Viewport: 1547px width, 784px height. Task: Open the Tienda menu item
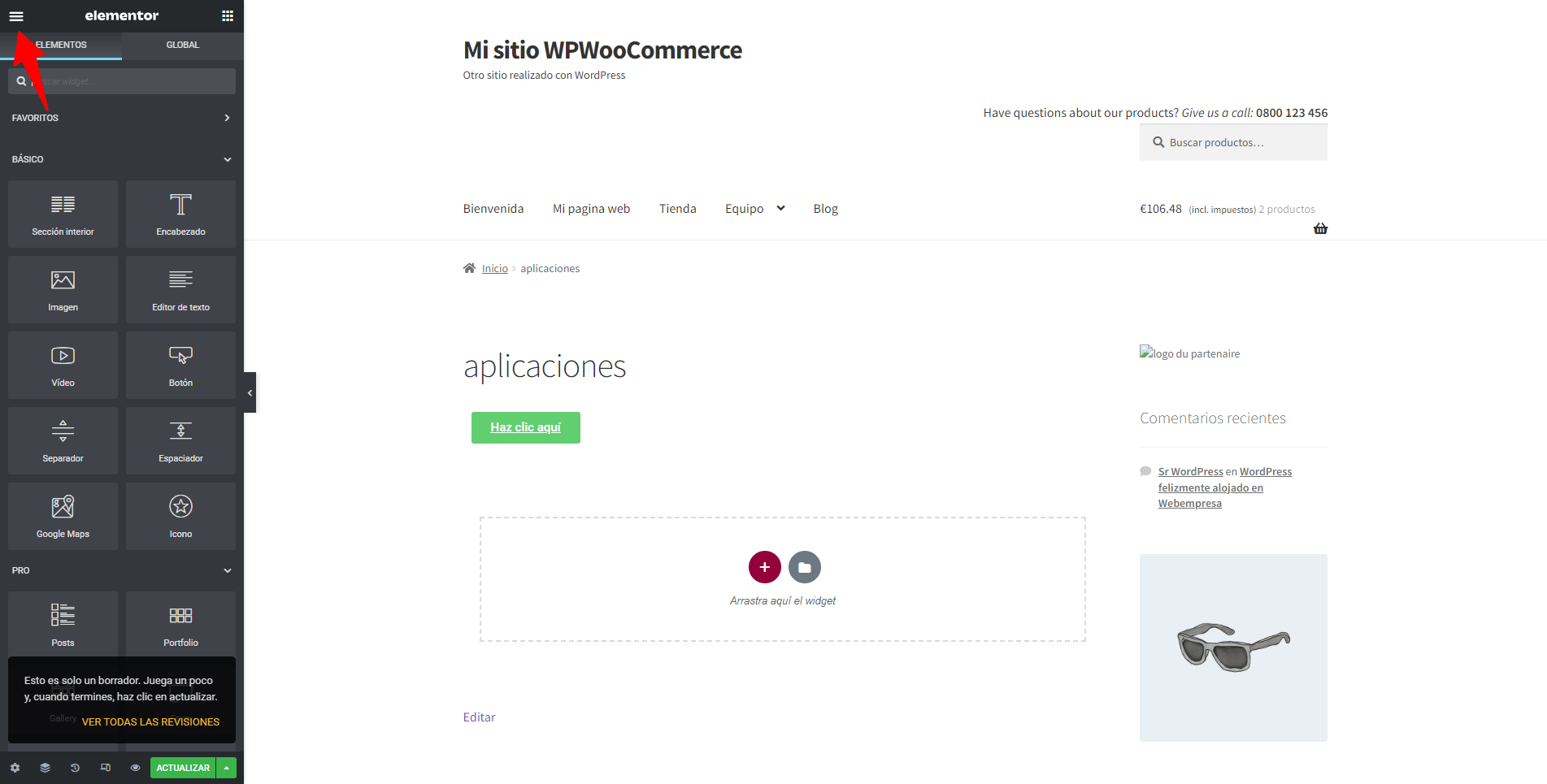pos(677,209)
